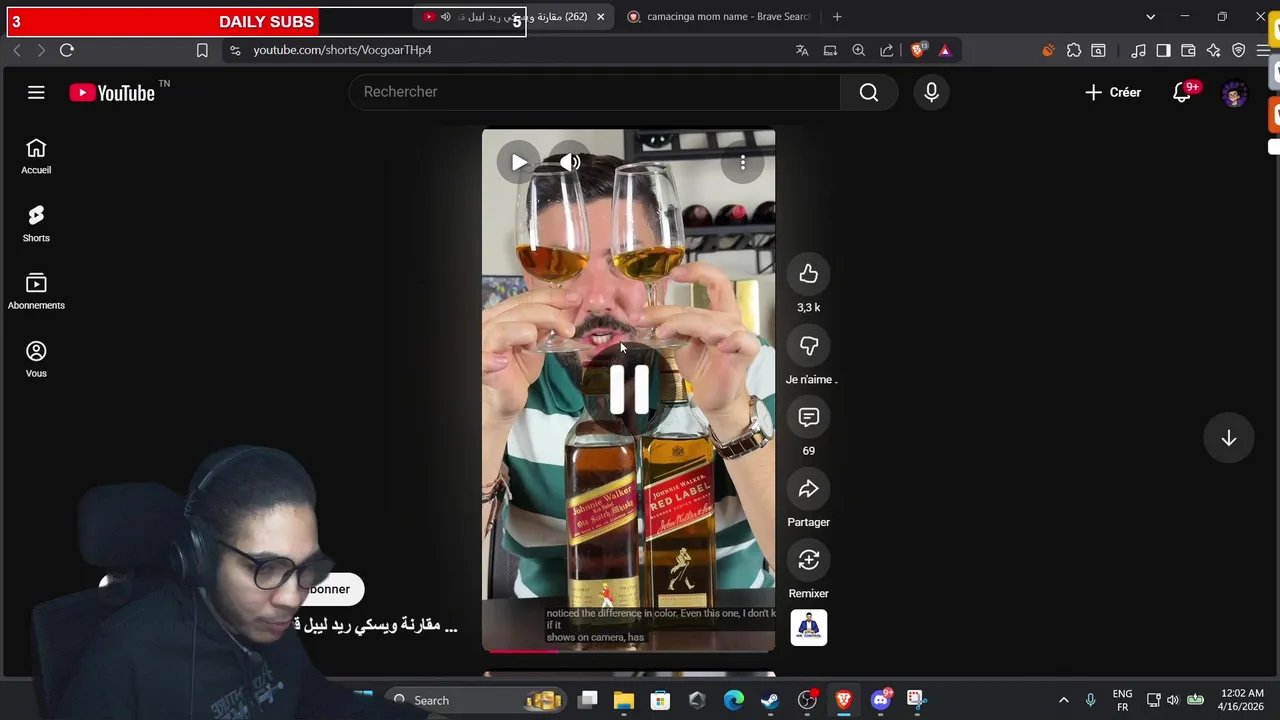This screenshot has height=720, width=1280.
Task: Open Discord from the taskbar
Action: [x=880, y=700]
